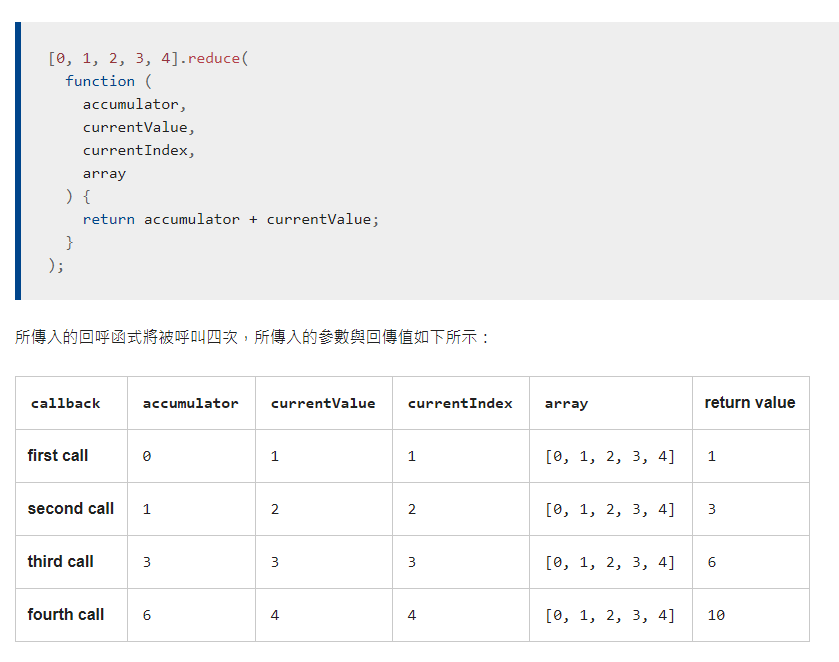Click the 'return value' column header
The width and height of the screenshot is (839, 662).
[x=750, y=403]
